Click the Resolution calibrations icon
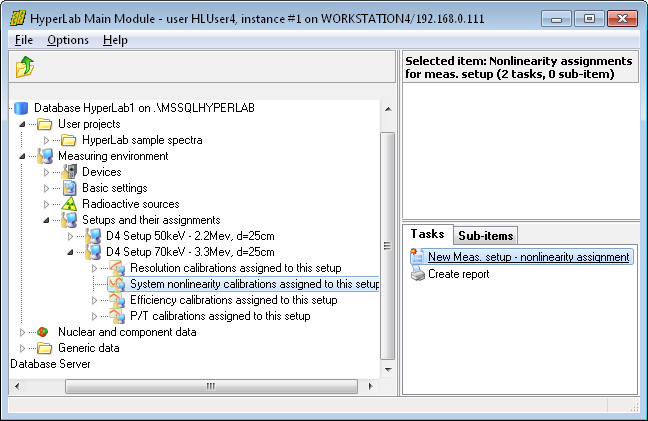This screenshot has width=648, height=421. [117, 268]
